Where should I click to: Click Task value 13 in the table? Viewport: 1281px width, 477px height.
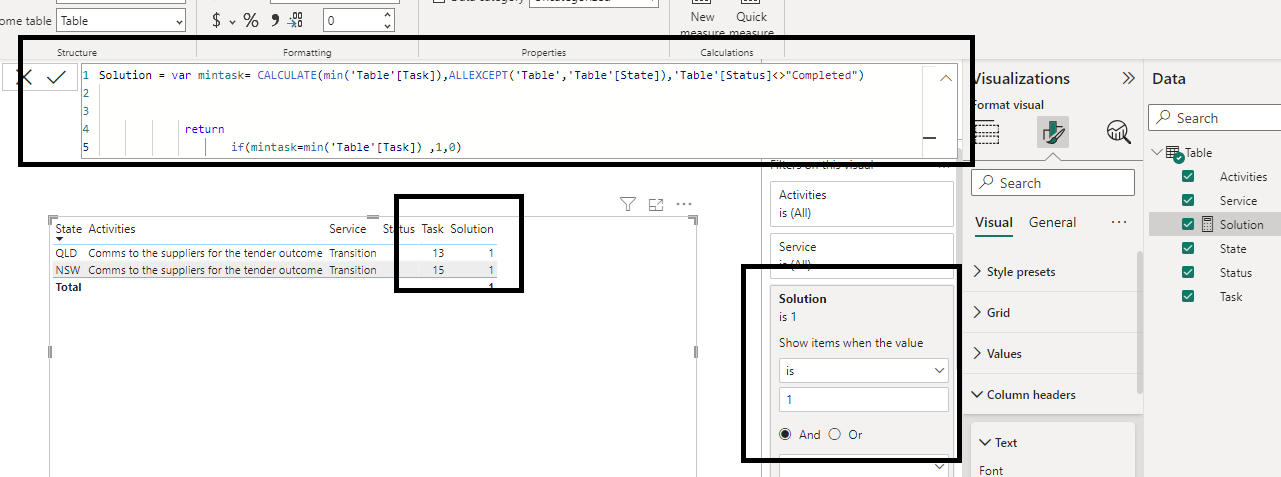click(438, 253)
